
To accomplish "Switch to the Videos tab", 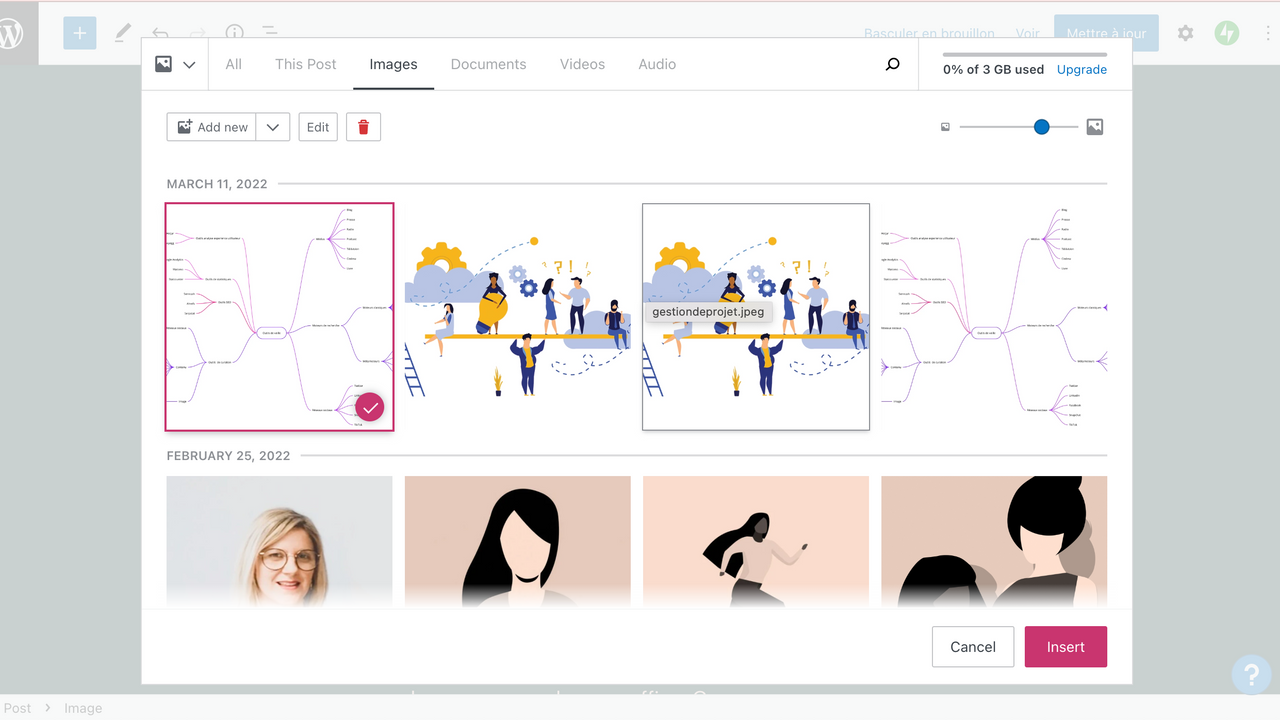I will pyautogui.click(x=582, y=64).
